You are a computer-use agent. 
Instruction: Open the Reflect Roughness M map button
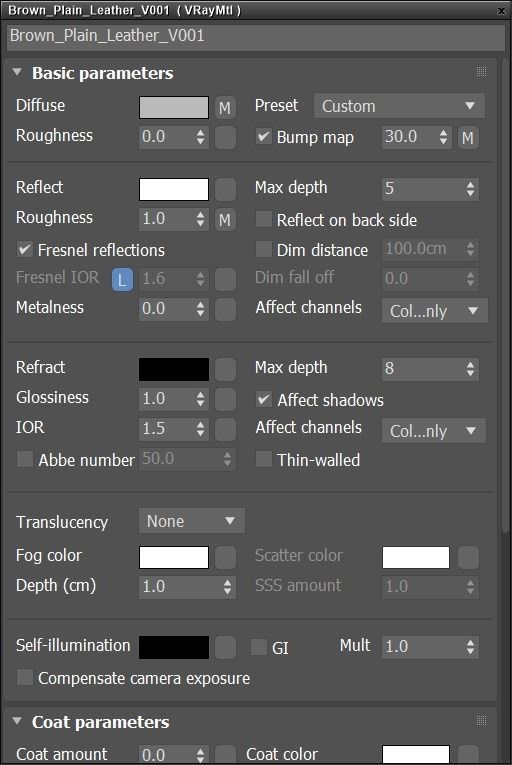(225, 220)
